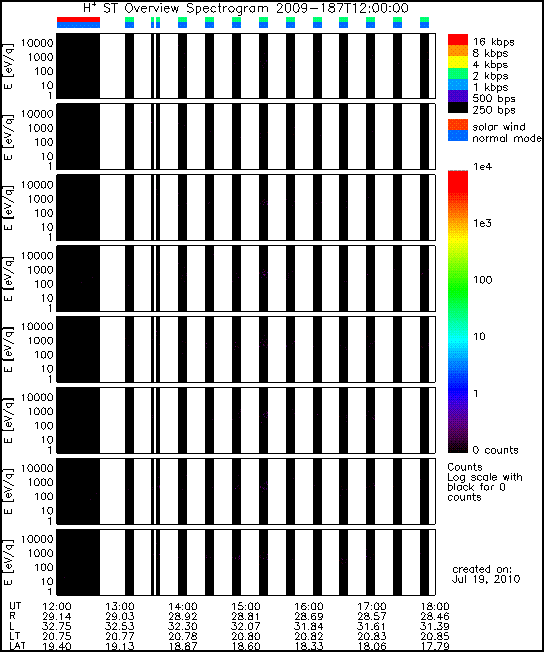Click the 'Jul 19, 2010' creation date
This screenshot has height=652, width=544.
486,579
